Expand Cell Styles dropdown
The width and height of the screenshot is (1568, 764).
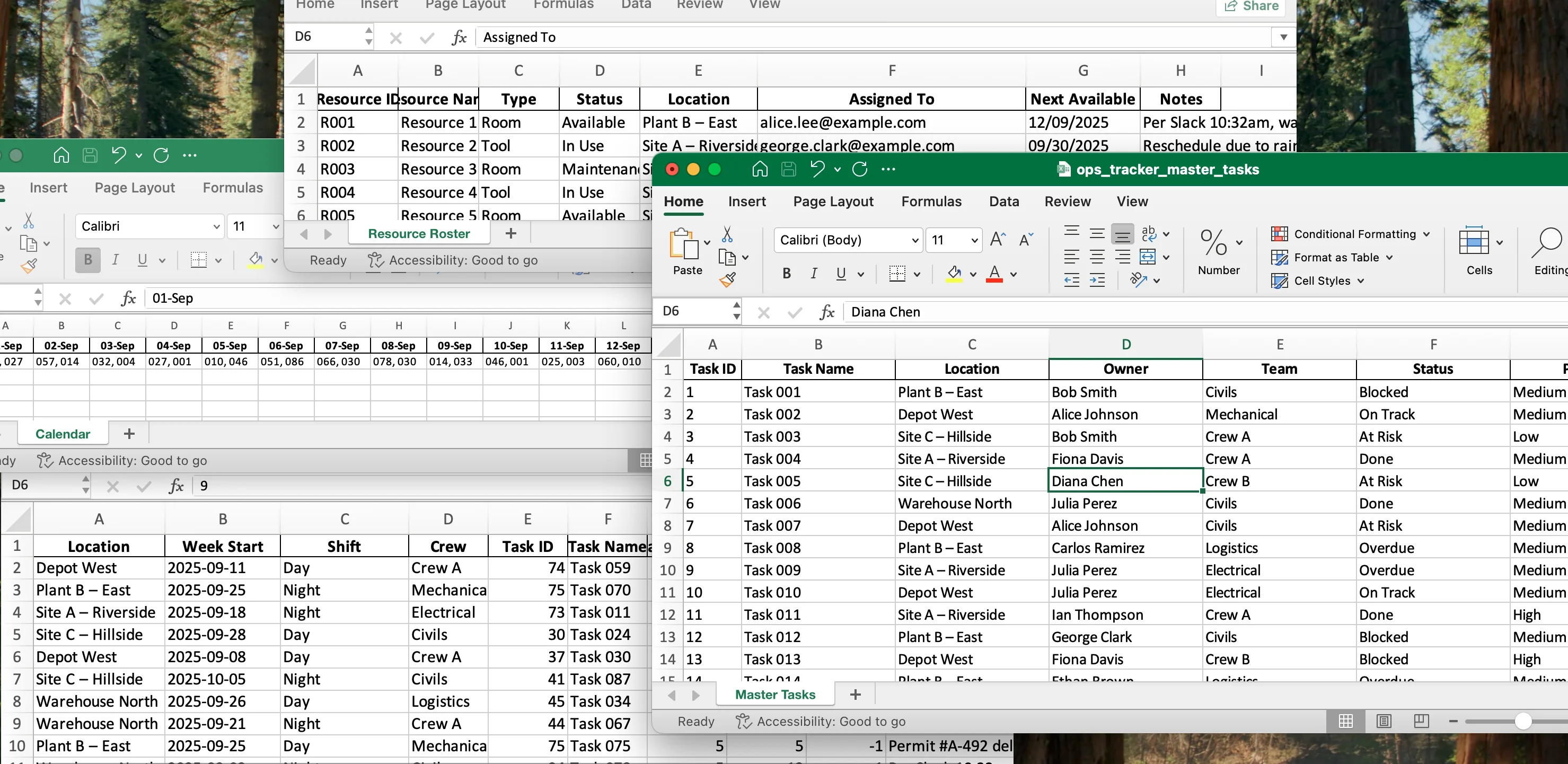point(1361,280)
